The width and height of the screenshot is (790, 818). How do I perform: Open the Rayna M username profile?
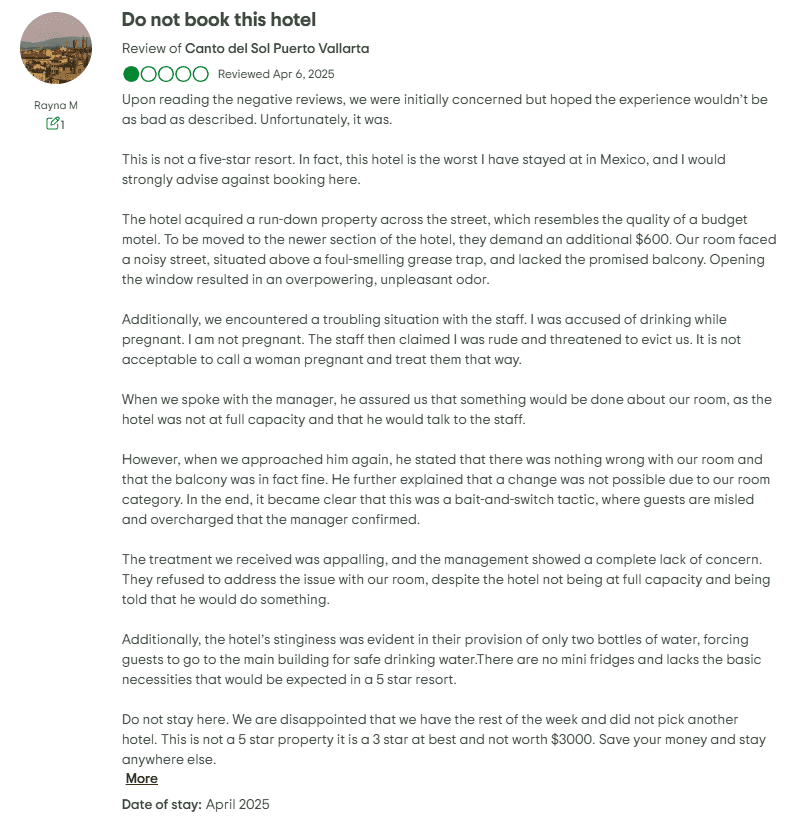pyautogui.click(x=56, y=105)
